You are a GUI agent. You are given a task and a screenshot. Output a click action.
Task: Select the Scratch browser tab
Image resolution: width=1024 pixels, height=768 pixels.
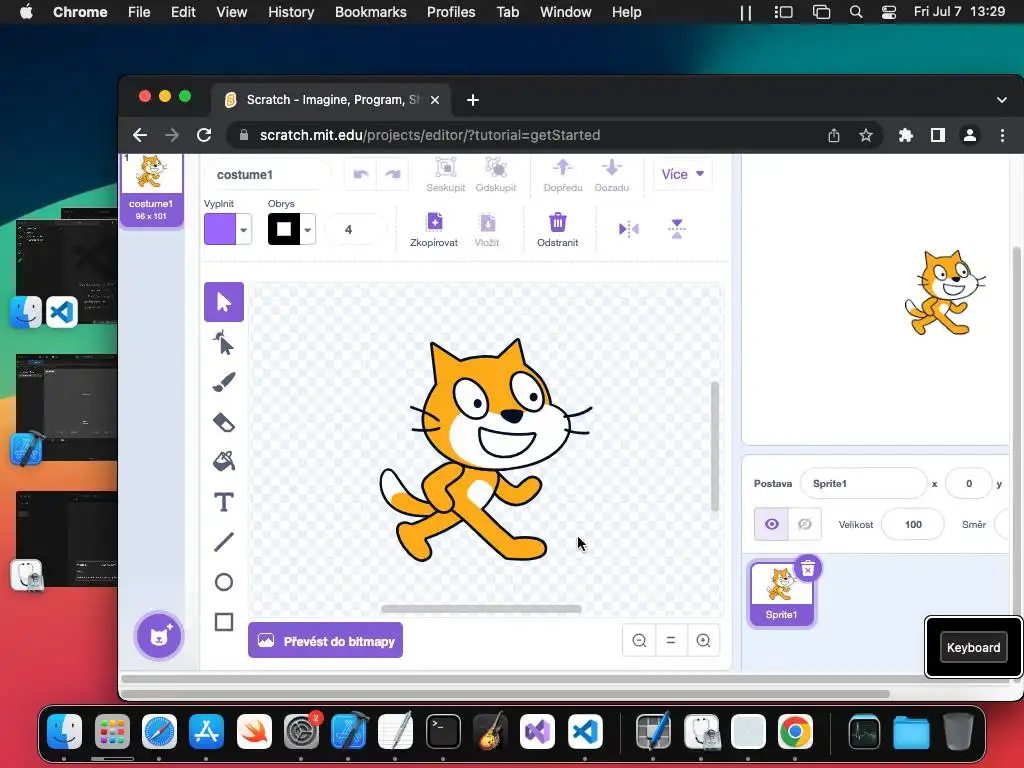(332, 100)
